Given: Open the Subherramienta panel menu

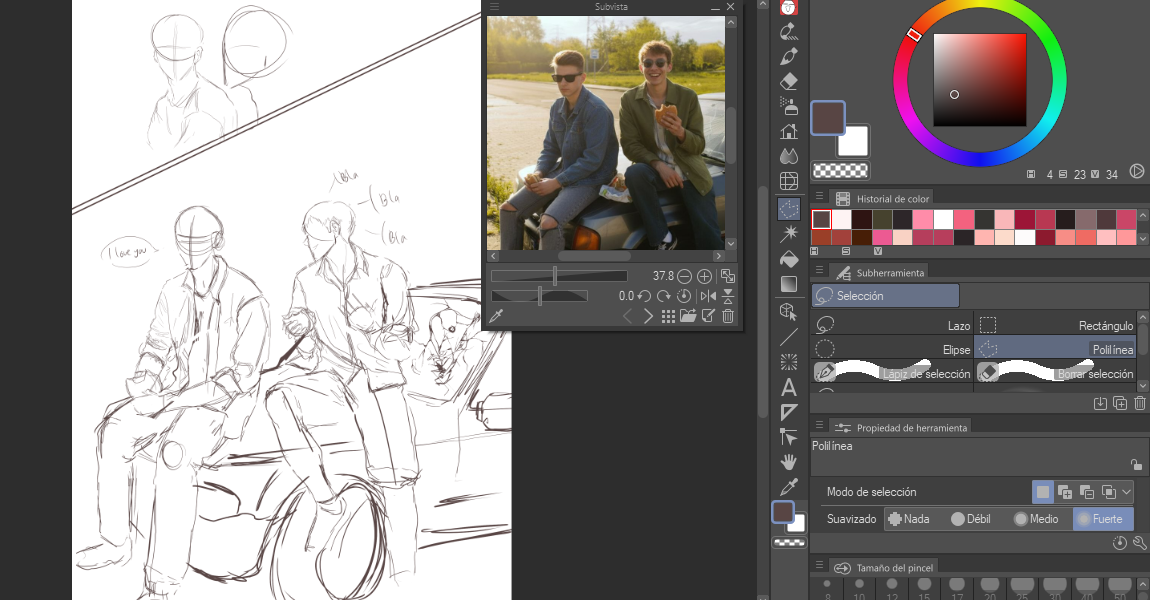Looking at the screenshot, I should click(x=819, y=271).
